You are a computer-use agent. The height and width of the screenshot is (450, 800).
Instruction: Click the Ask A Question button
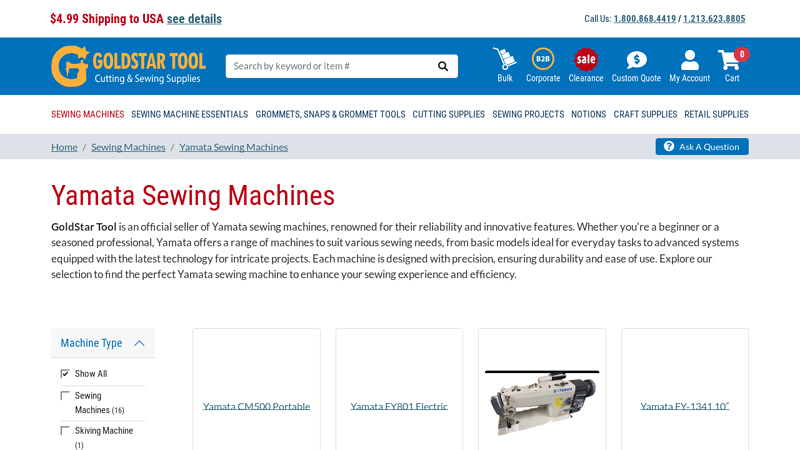[x=702, y=146]
